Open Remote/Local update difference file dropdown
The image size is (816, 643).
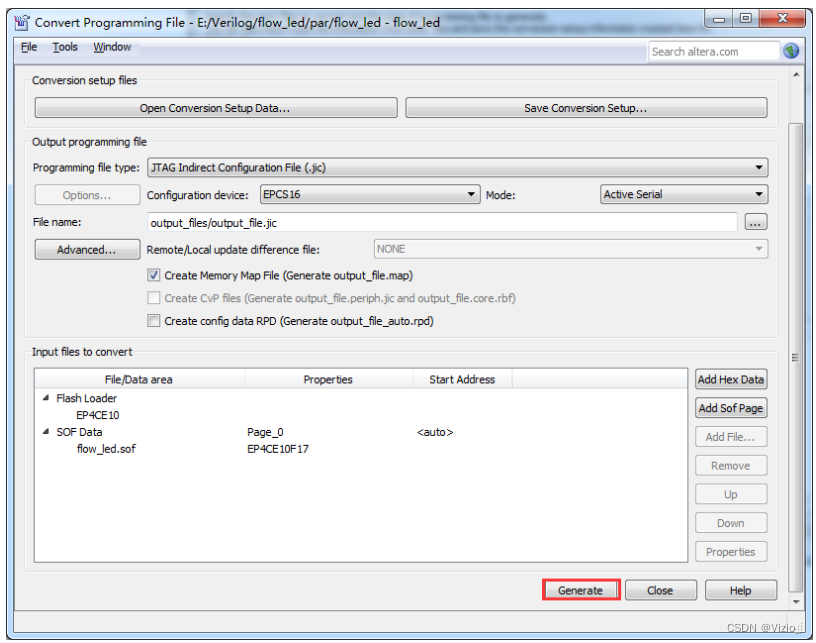(x=570, y=249)
